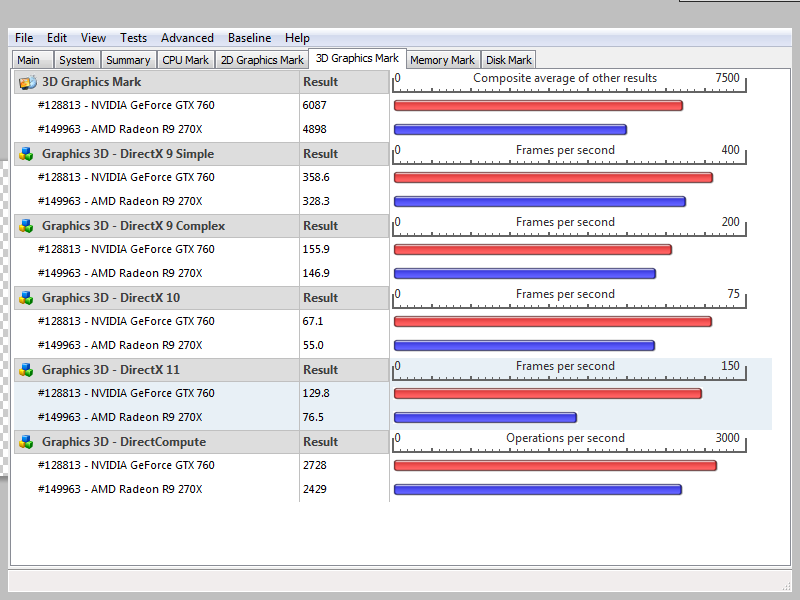Open the File menu
The width and height of the screenshot is (800, 600).
point(24,38)
